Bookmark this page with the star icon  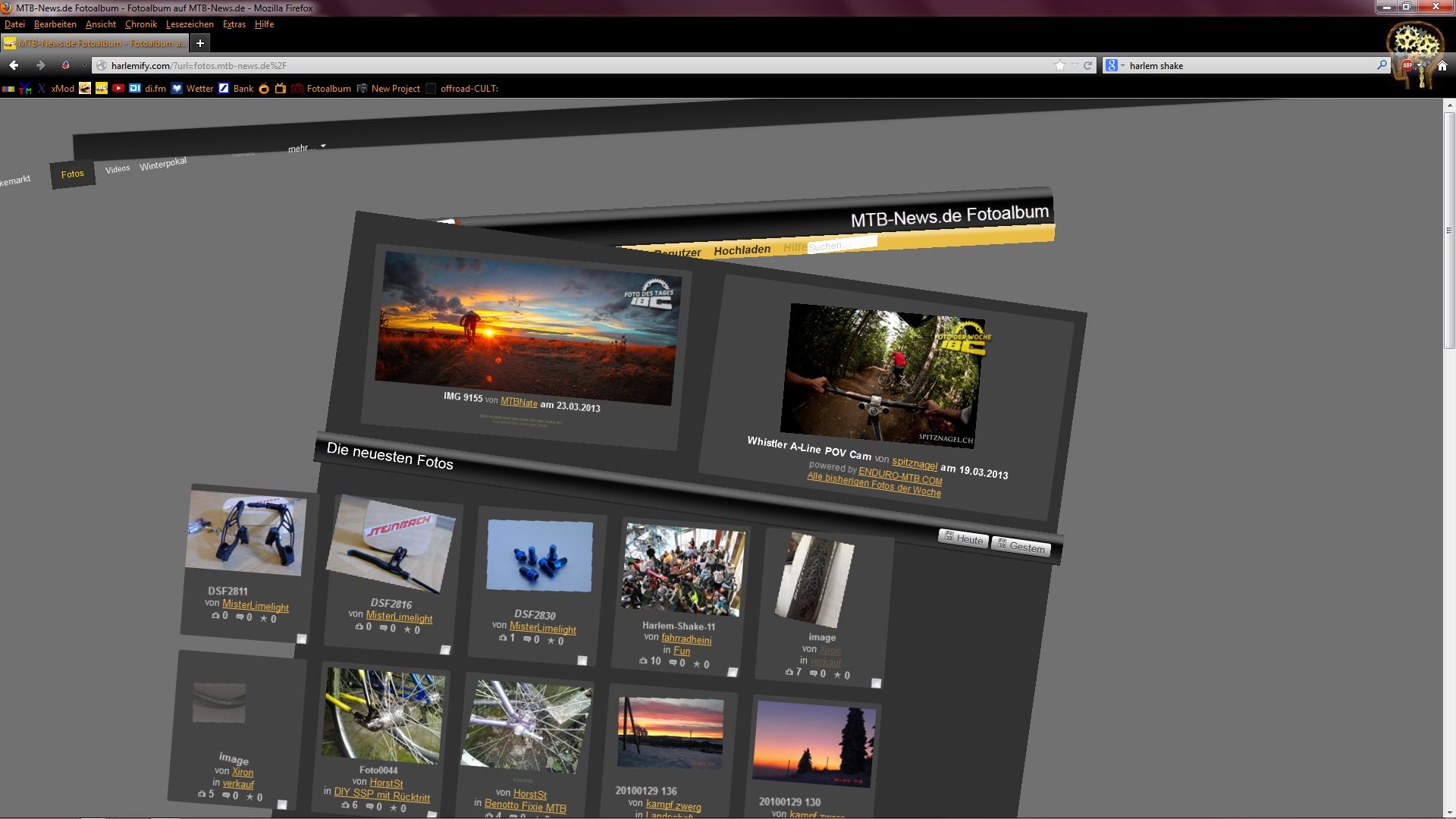click(x=1059, y=65)
